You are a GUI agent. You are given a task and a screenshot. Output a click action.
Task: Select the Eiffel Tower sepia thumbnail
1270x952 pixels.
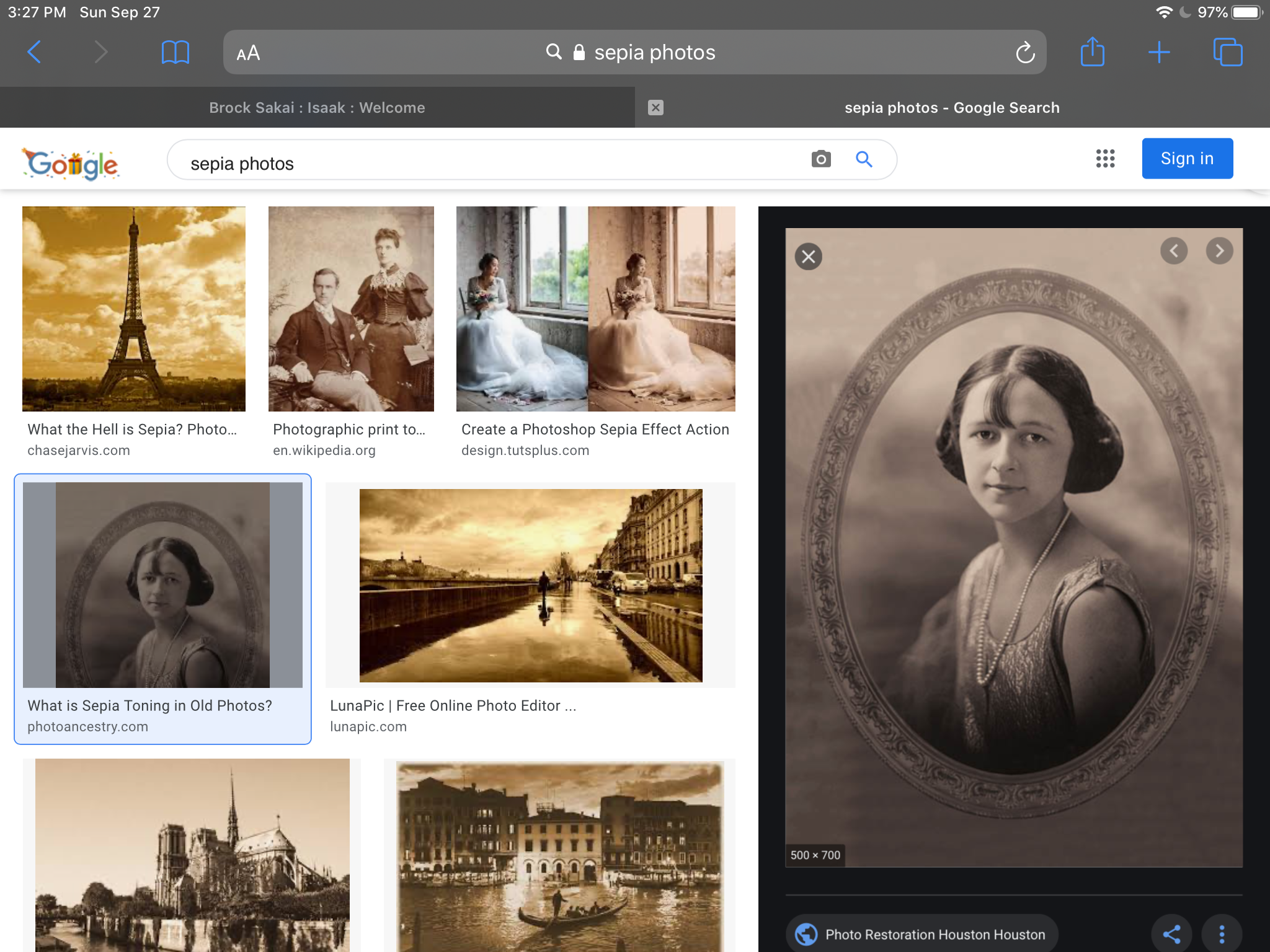point(134,309)
